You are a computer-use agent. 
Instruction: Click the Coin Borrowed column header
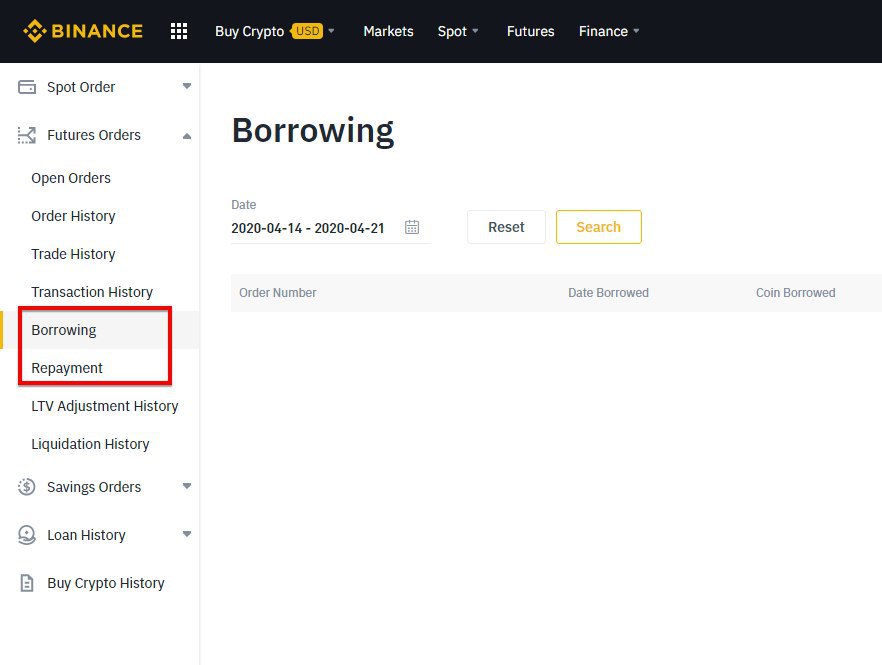[x=795, y=293]
